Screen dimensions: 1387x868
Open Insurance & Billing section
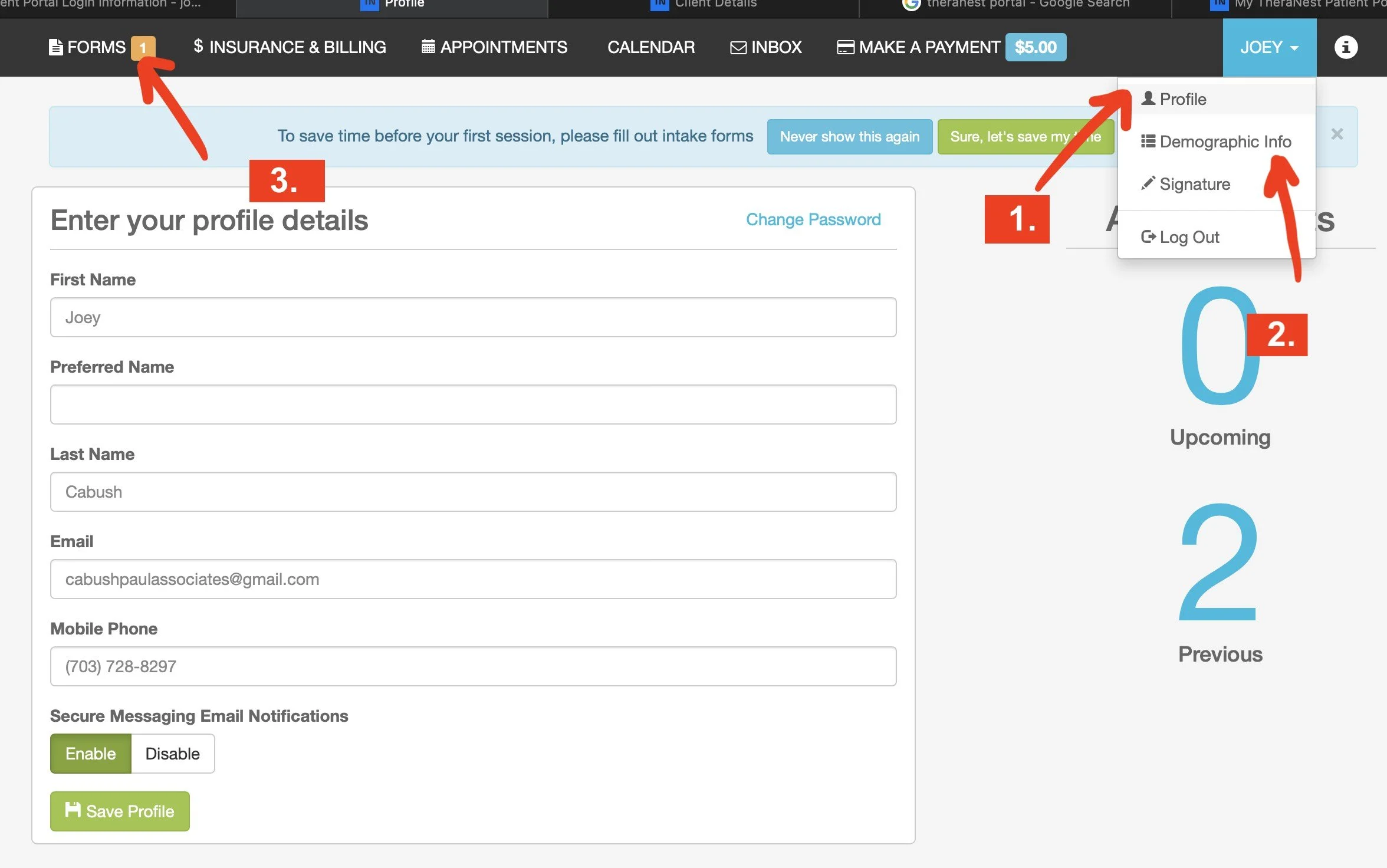point(290,47)
